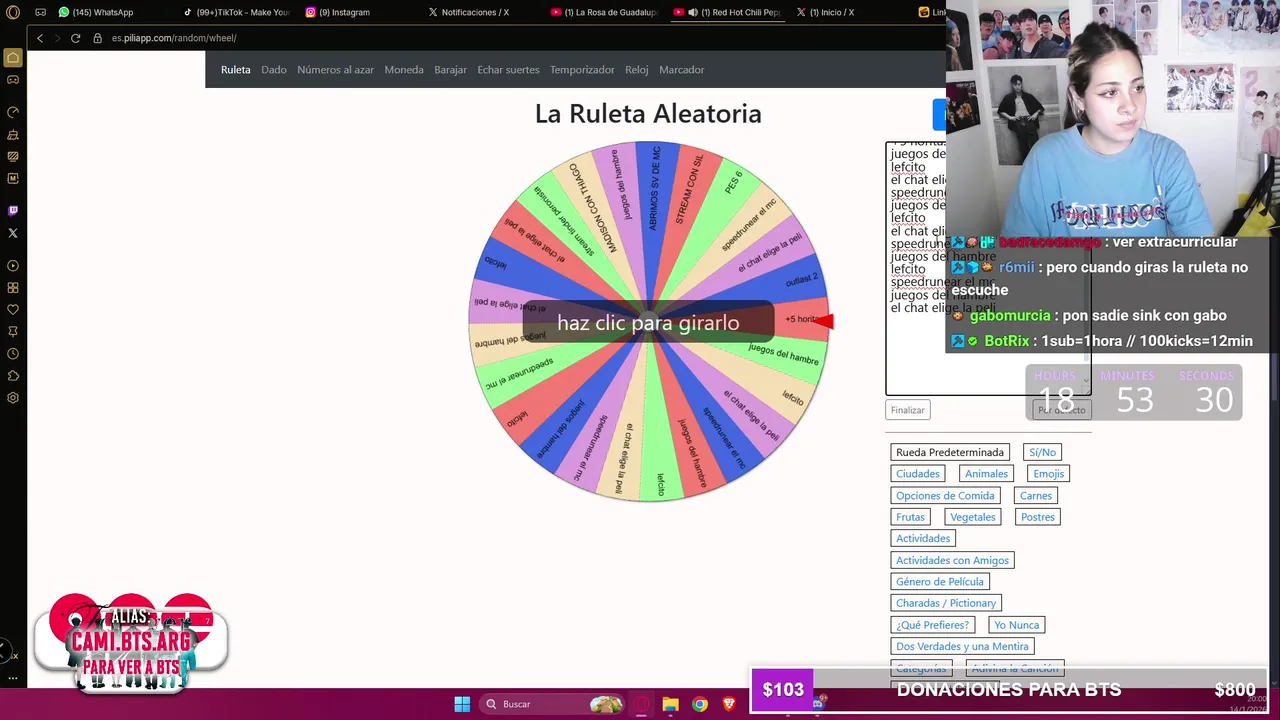Open Moneda in the site navigation
This screenshot has width=1280, height=720.
tap(404, 70)
